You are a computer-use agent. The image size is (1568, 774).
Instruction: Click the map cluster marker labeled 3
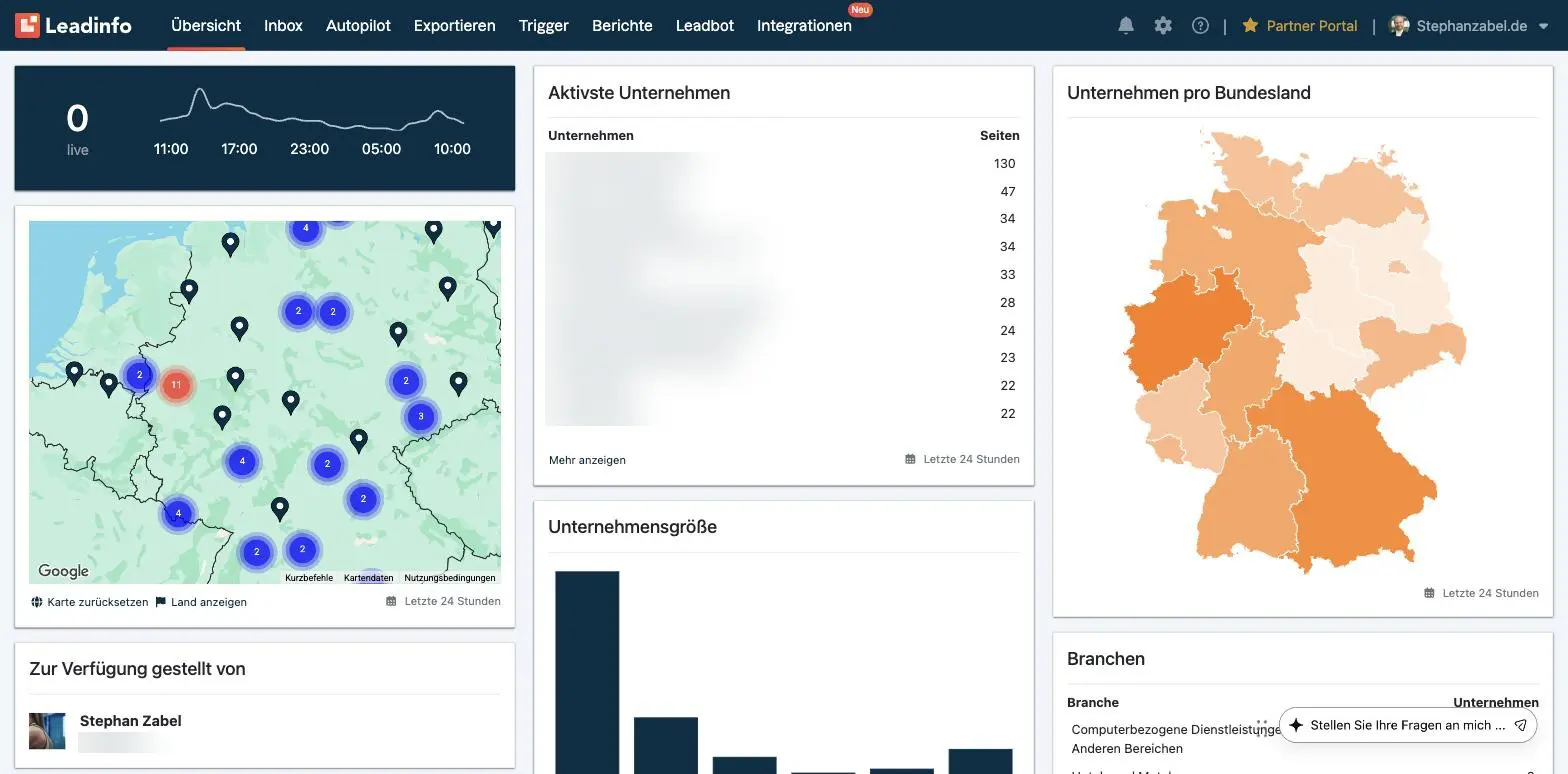click(x=421, y=416)
